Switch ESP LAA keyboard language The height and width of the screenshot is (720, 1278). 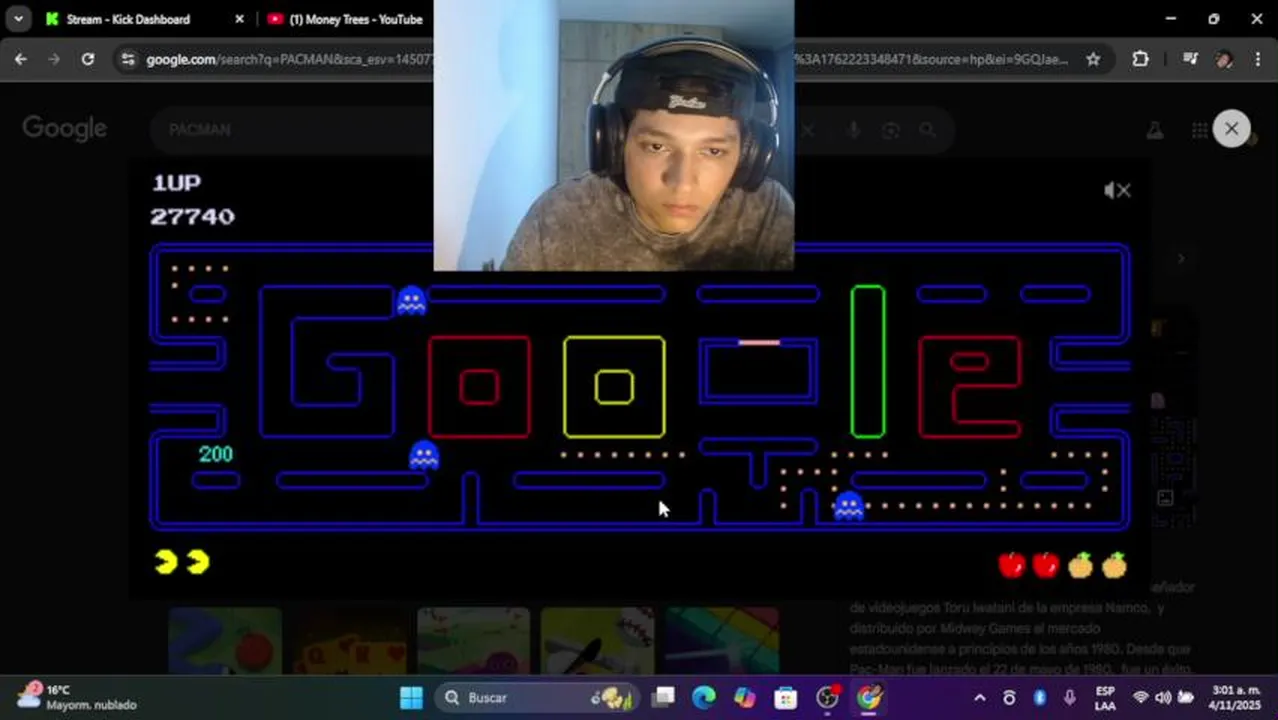coord(1105,697)
